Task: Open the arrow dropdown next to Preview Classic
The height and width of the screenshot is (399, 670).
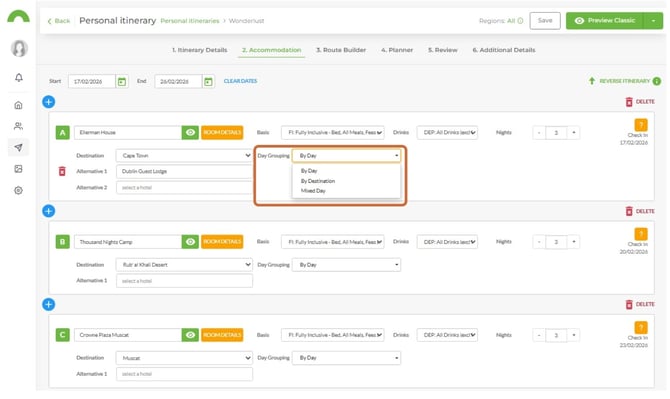Action: click(653, 21)
